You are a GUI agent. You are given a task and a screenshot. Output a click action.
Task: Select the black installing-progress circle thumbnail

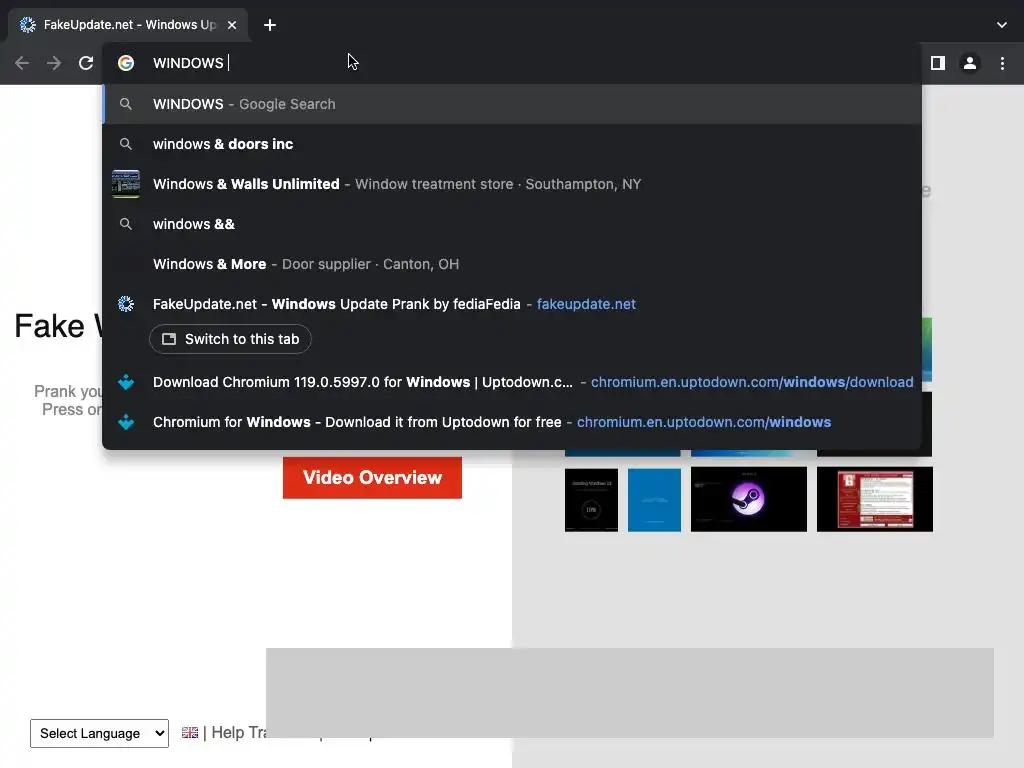(591, 500)
